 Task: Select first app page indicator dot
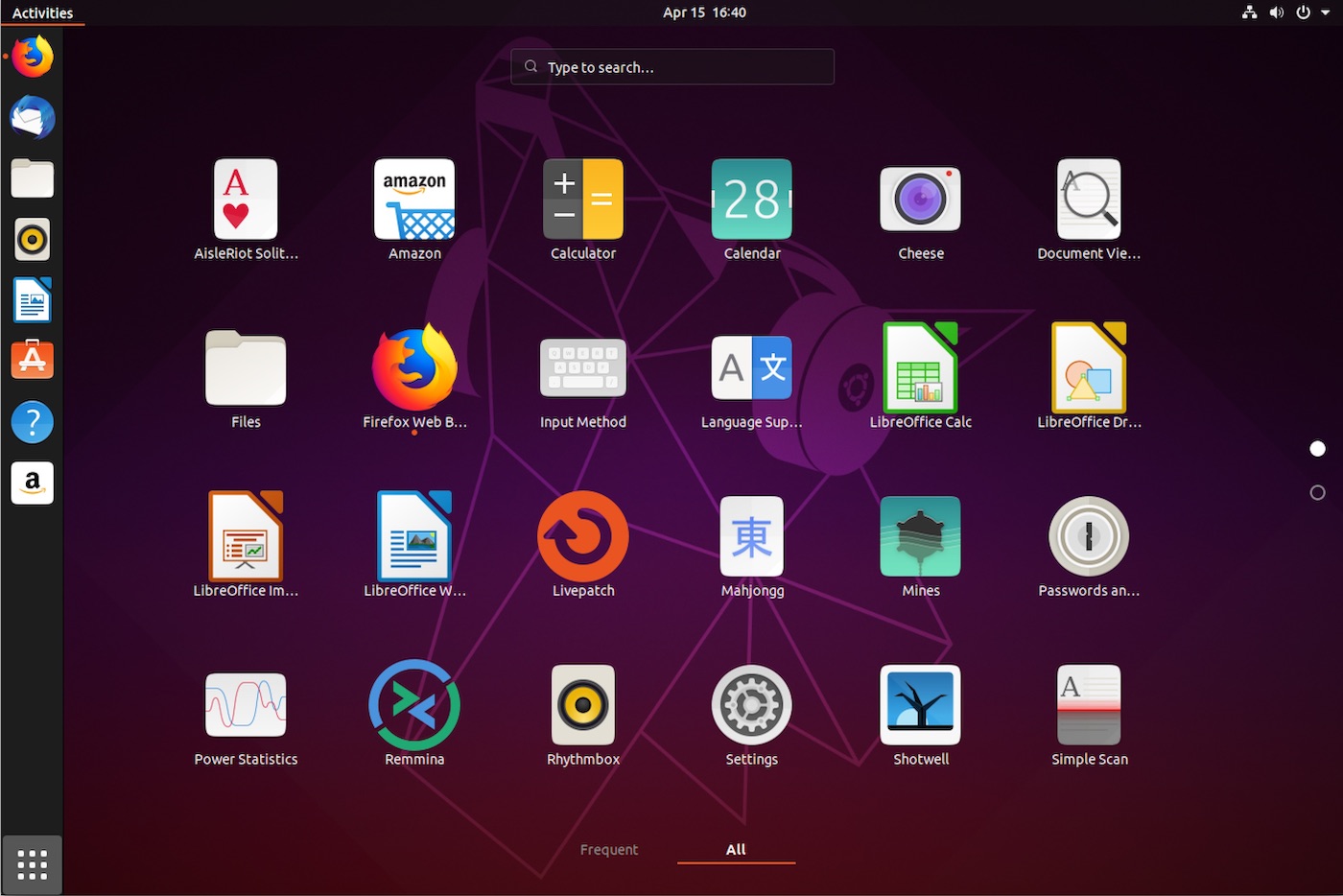(1317, 449)
